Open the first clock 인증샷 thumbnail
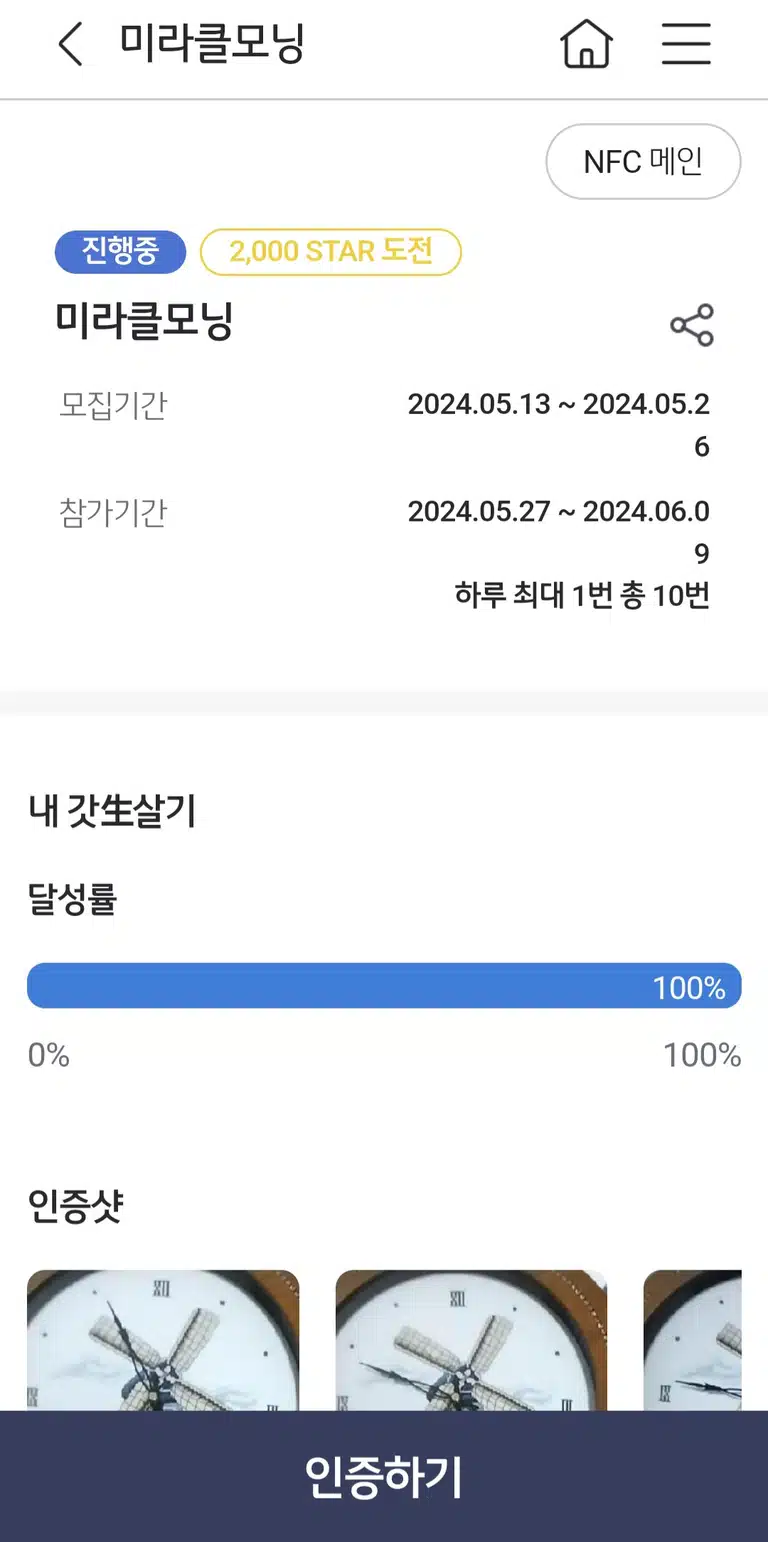The height and width of the screenshot is (1542, 768). 163,1340
